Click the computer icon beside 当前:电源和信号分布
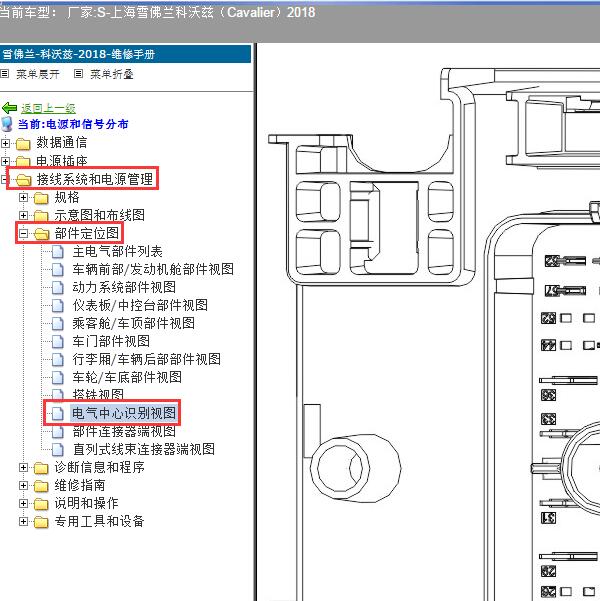Viewport: 600px width, 601px height. 7,124
